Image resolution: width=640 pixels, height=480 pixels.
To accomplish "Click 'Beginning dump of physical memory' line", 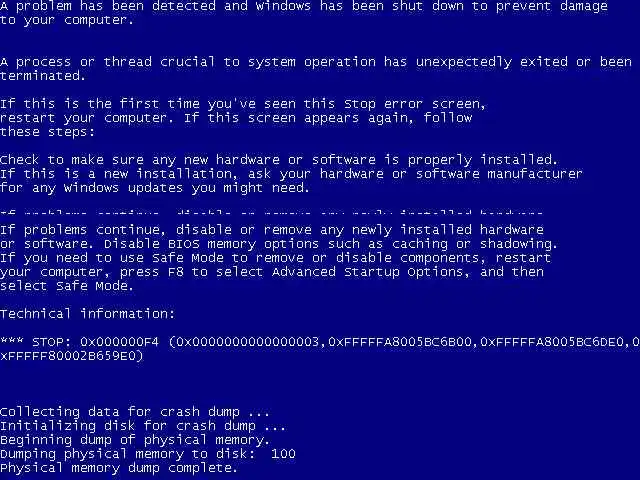I will pos(135,440).
